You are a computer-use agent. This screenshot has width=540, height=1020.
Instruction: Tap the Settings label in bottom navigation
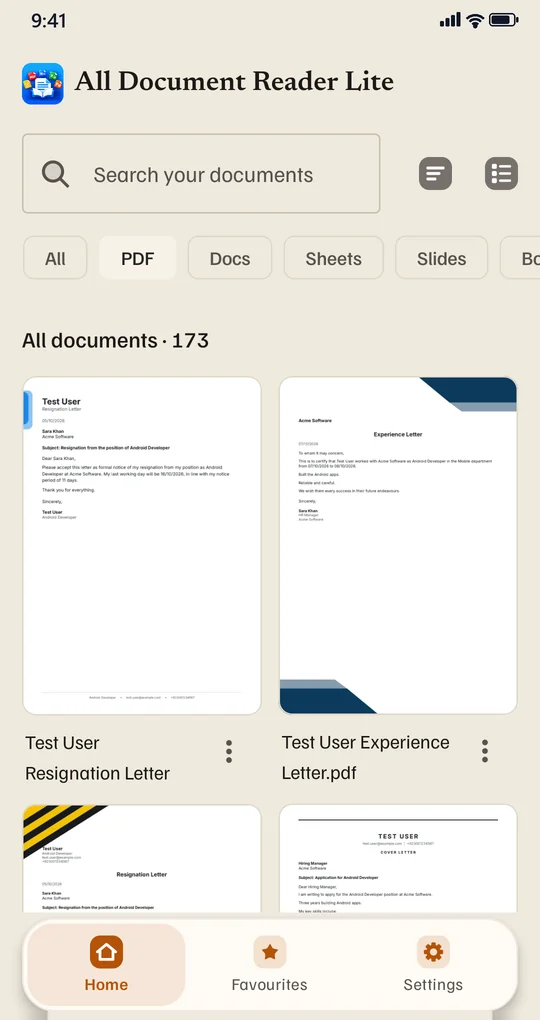(x=433, y=984)
